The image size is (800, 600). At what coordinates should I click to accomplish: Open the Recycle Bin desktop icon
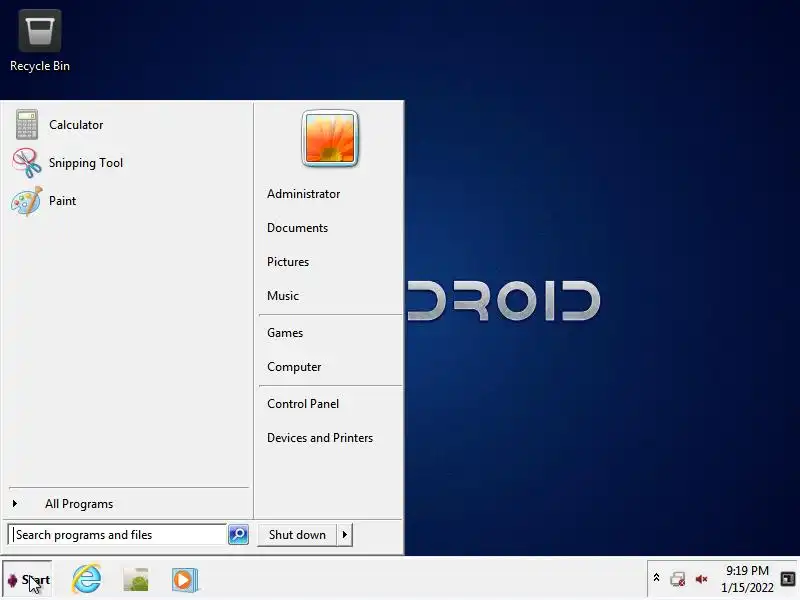pos(40,42)
